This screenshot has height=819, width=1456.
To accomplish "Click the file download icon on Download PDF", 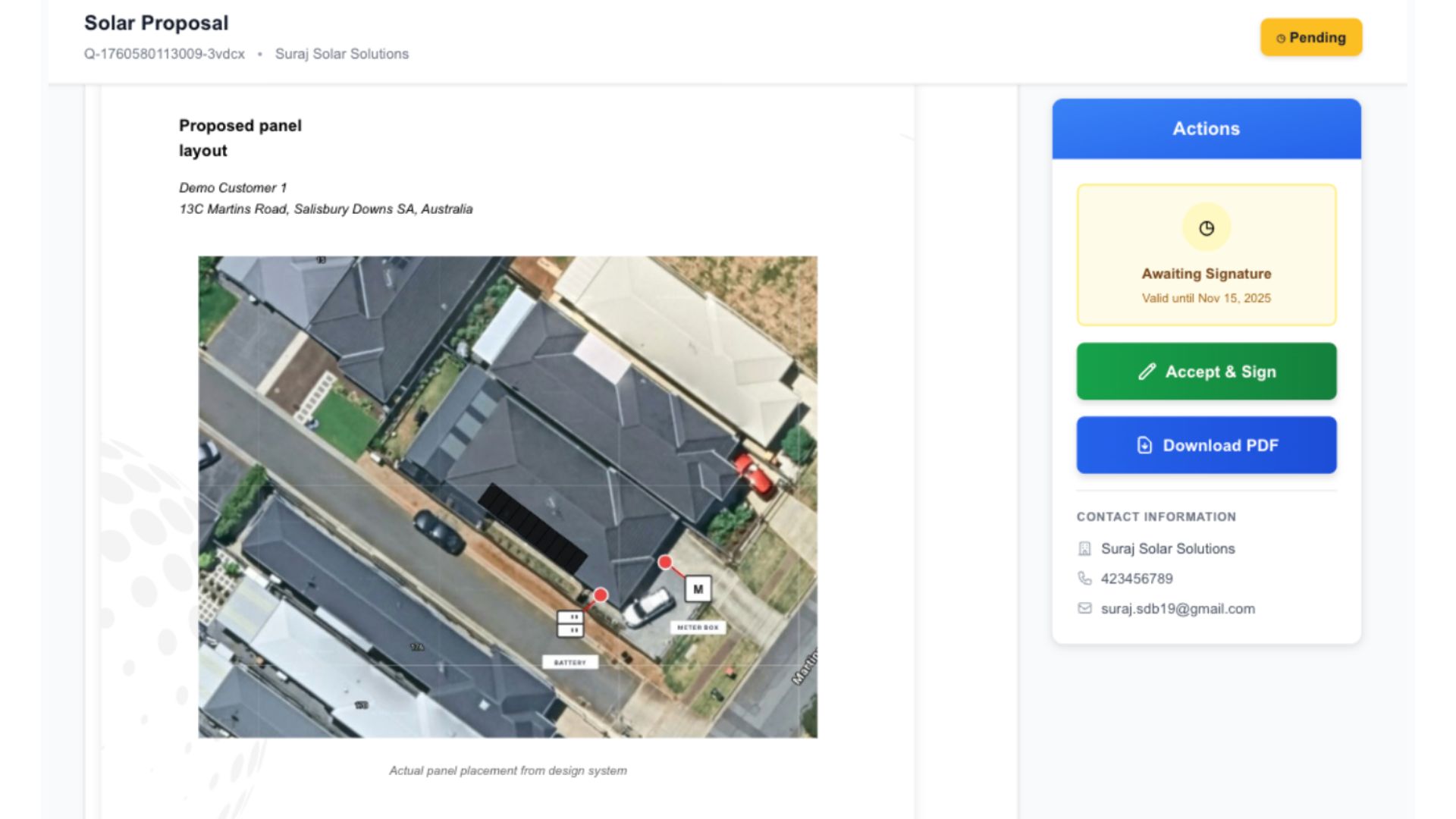I will (x=1144, y=445).
